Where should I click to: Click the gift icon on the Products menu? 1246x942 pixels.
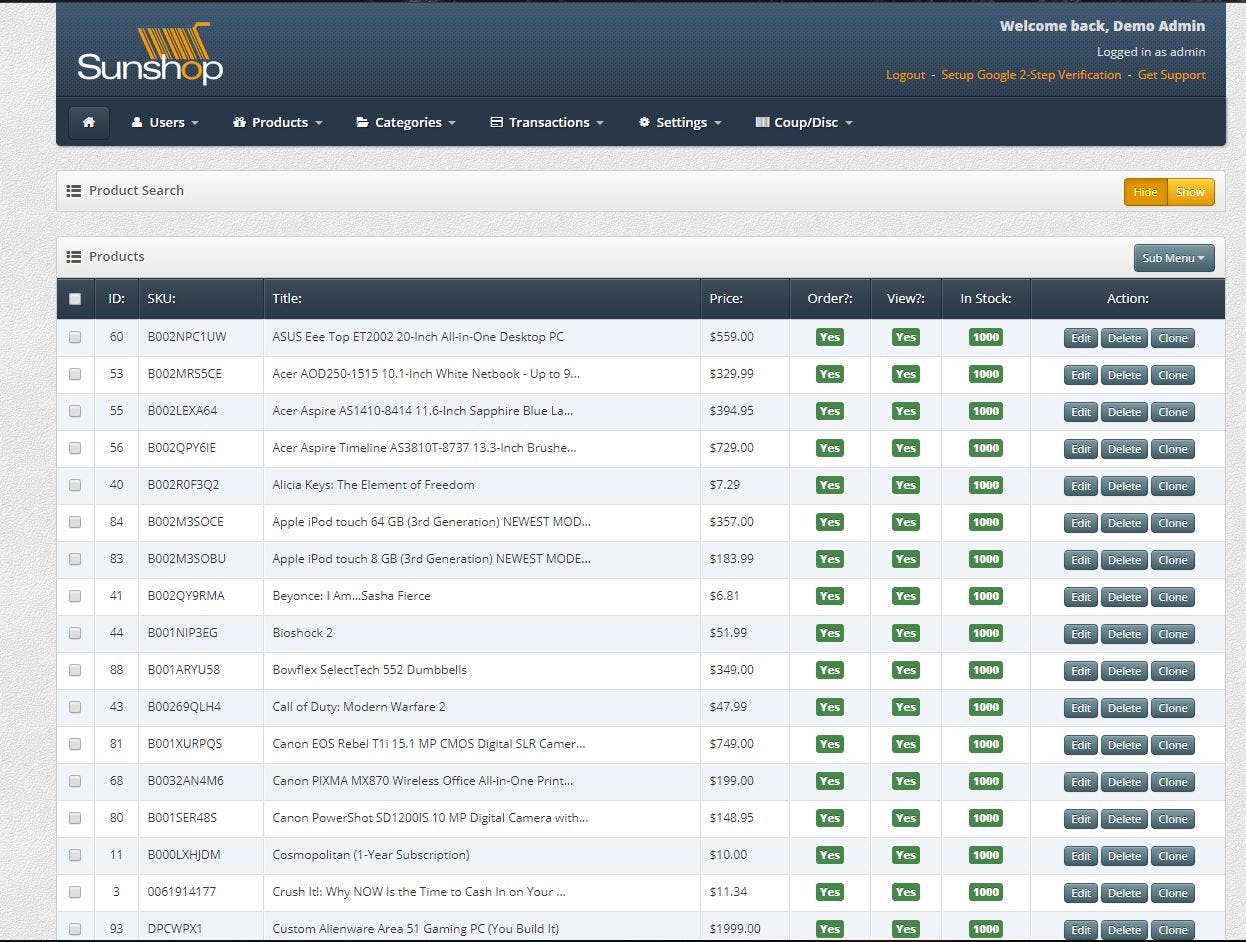point(239,122)
